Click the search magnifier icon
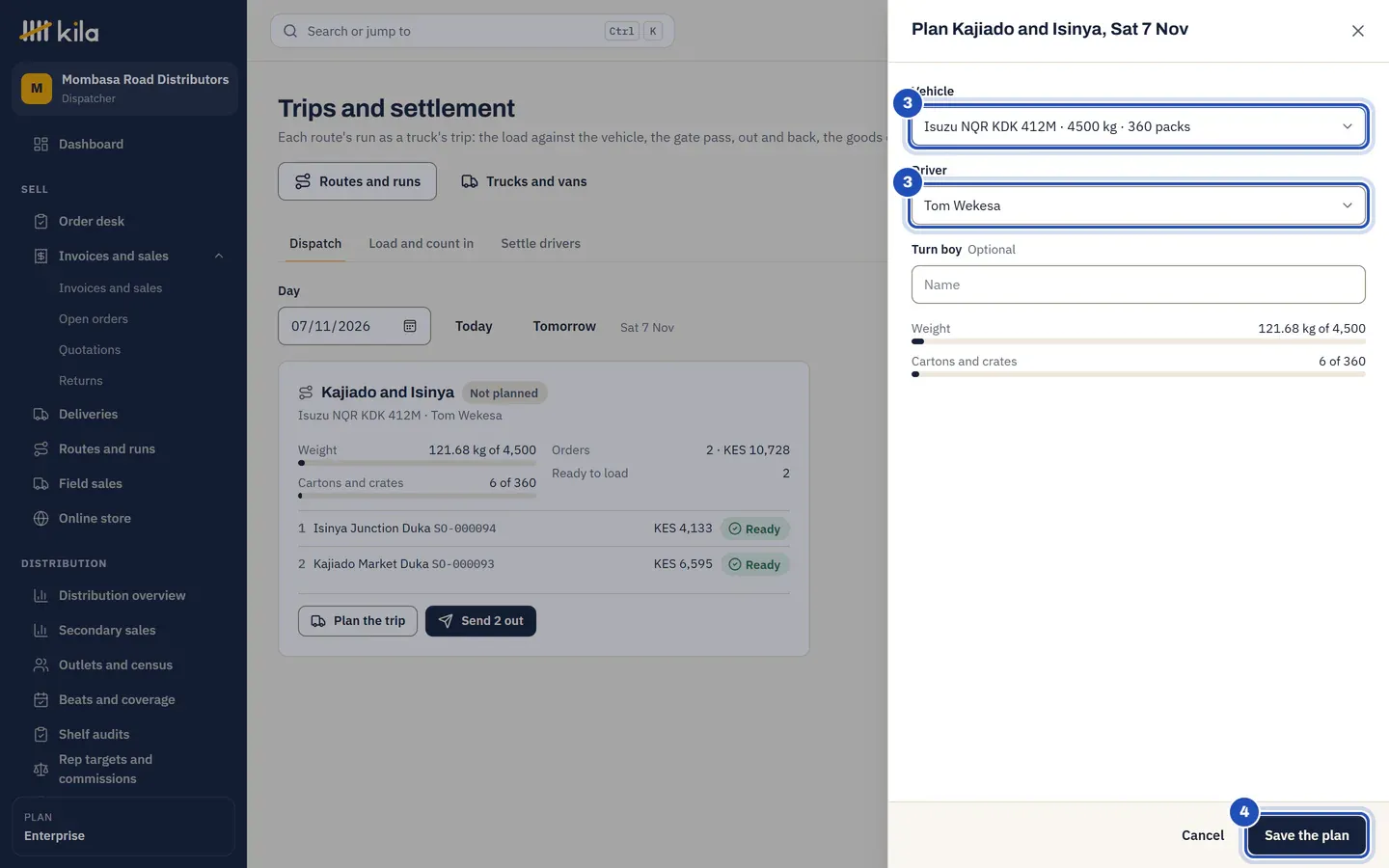The height and width of the screenshot is (868, 1389). click(290, 31)
